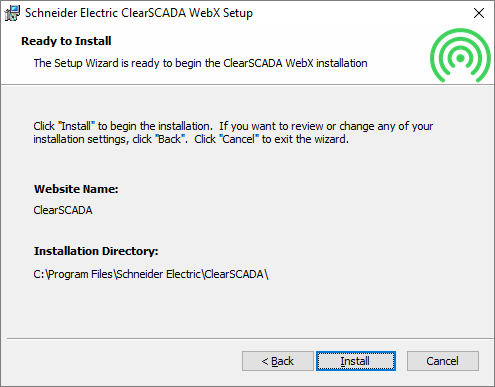This screenshot has height=387, width=495.
Task: Start installation with the Install button
Action: coord(356,361)
